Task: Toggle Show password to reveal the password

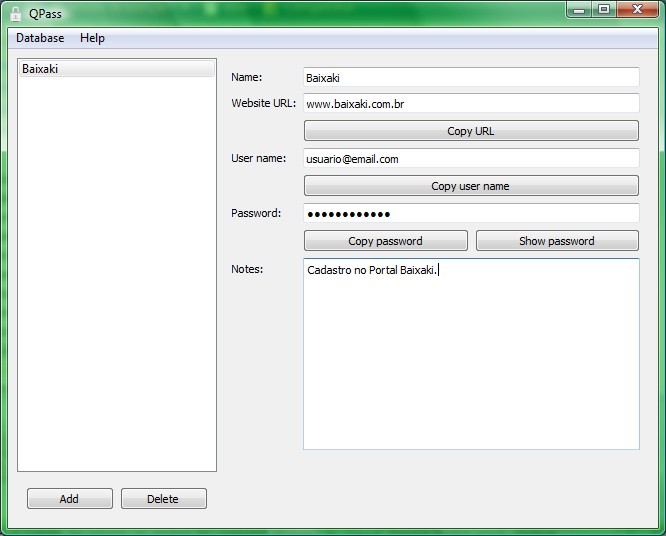Action: (556, 241)
